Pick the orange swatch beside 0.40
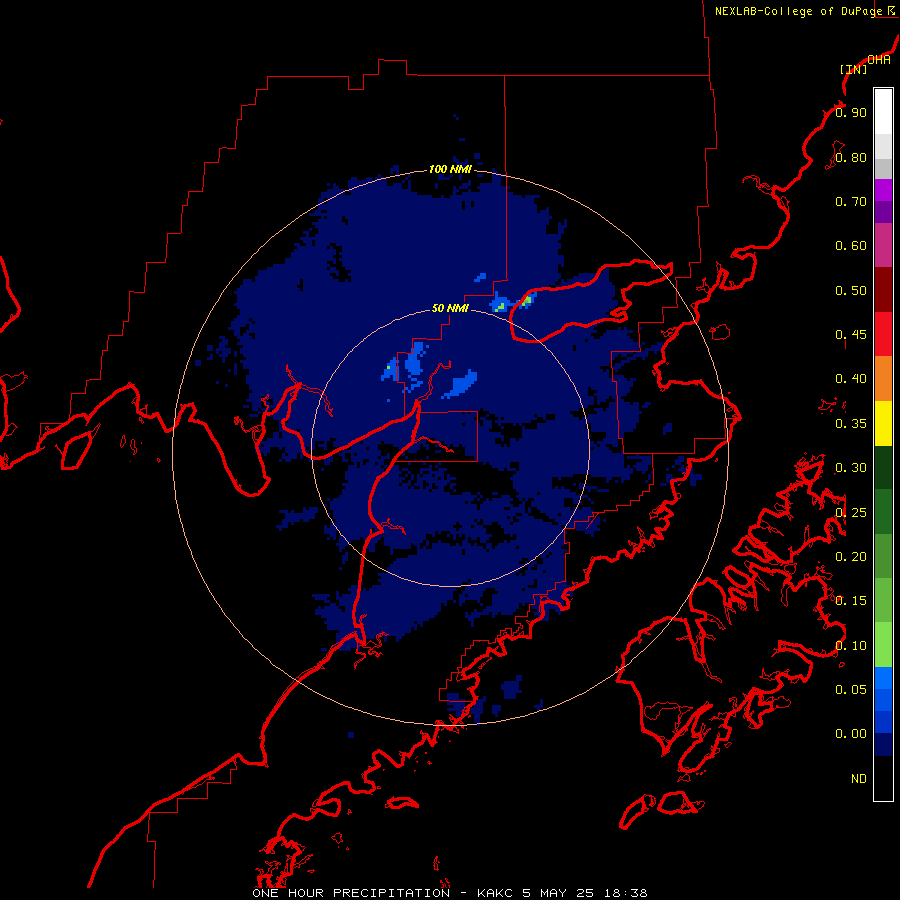The image size is (900, 900). (883, 379)
